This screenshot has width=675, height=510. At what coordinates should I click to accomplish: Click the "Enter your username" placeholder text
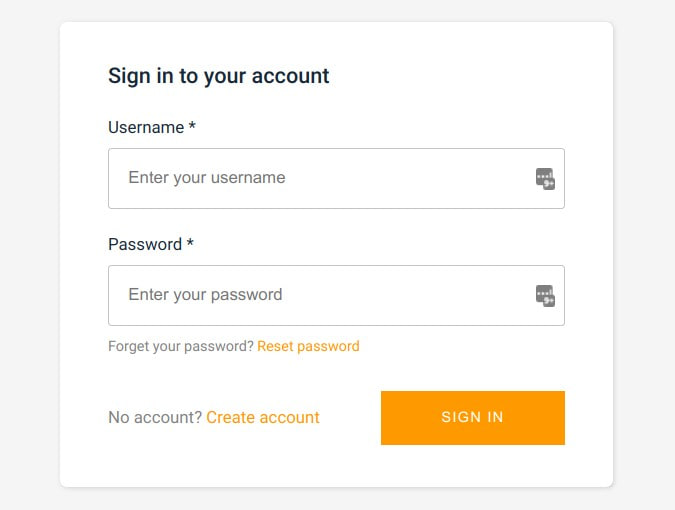(207, 178)
